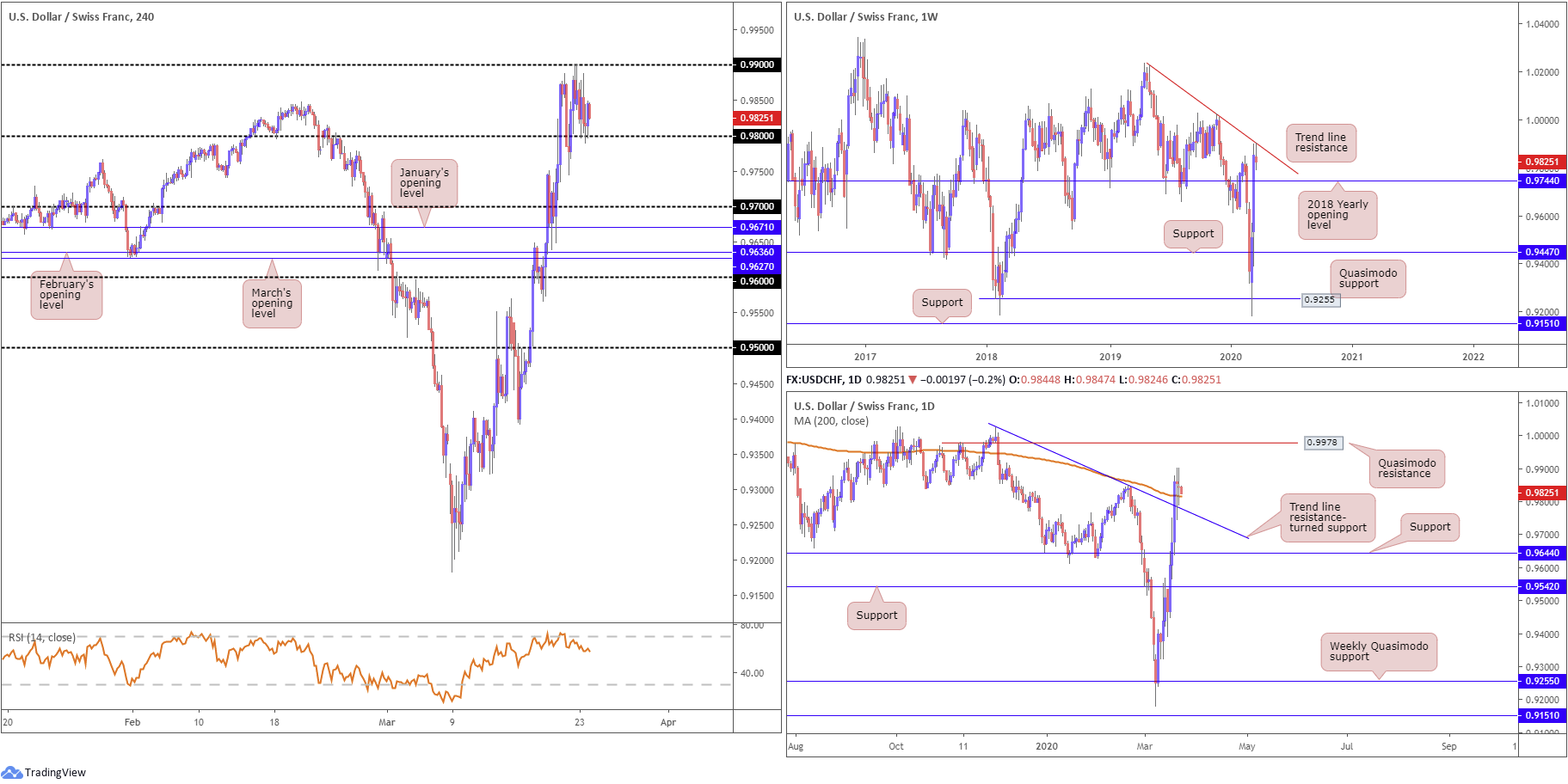Image resolution: width=1568 pixels, height=784 pixels.
Task: Click the 2019 year marker on weekly axis
Action: tap(1110, 357)
